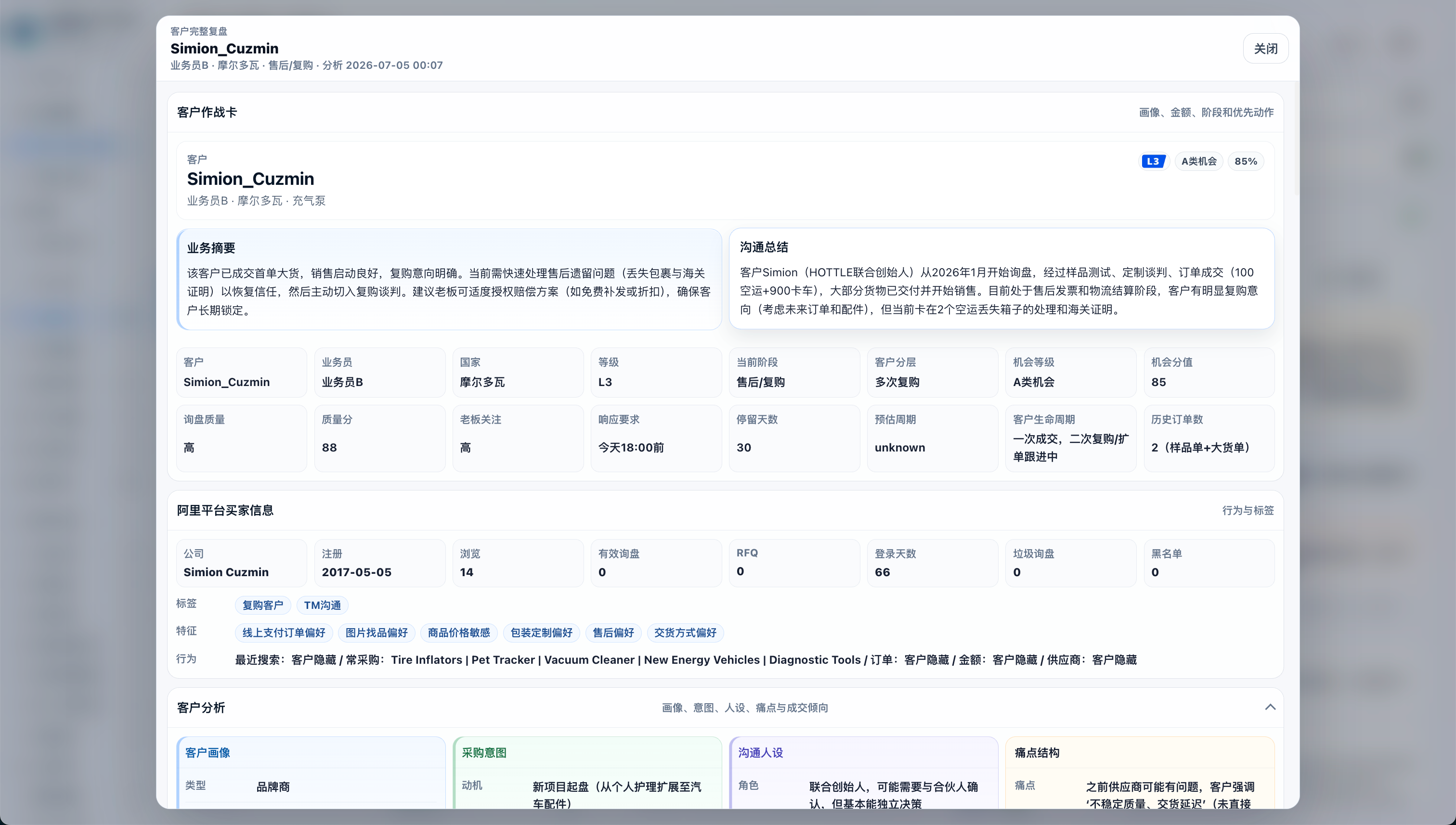
Task: Click the 国家 value 摩尔多瓦
Action: click(x=482, y=382)
